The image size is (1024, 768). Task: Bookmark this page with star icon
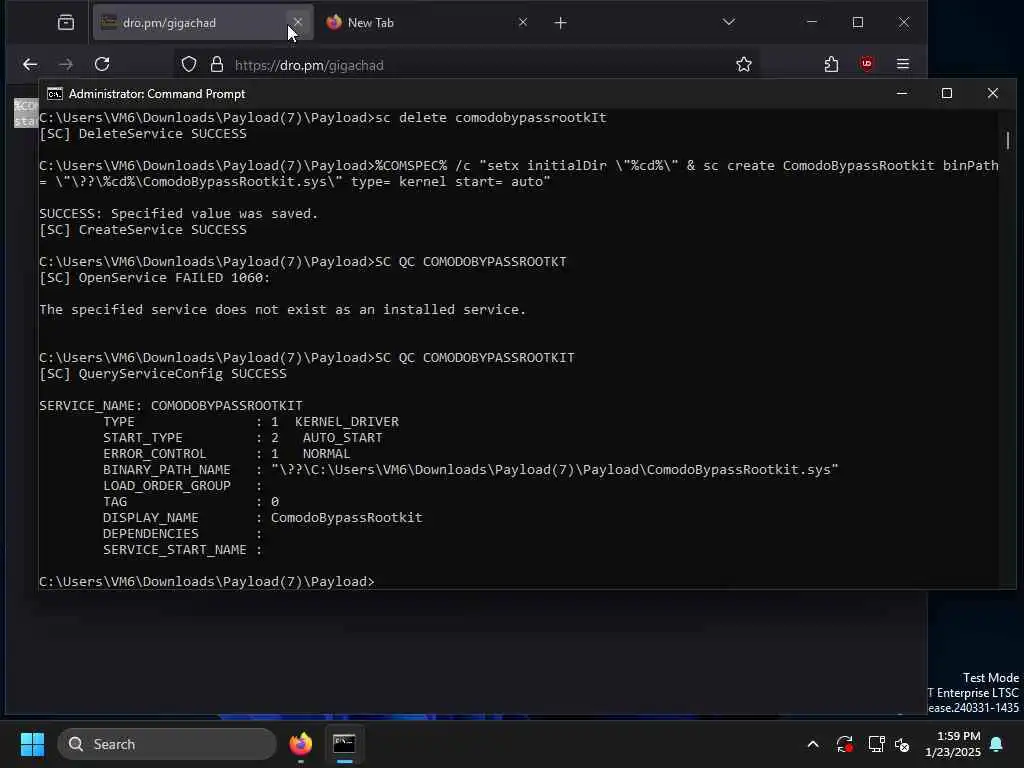point(744,64)
